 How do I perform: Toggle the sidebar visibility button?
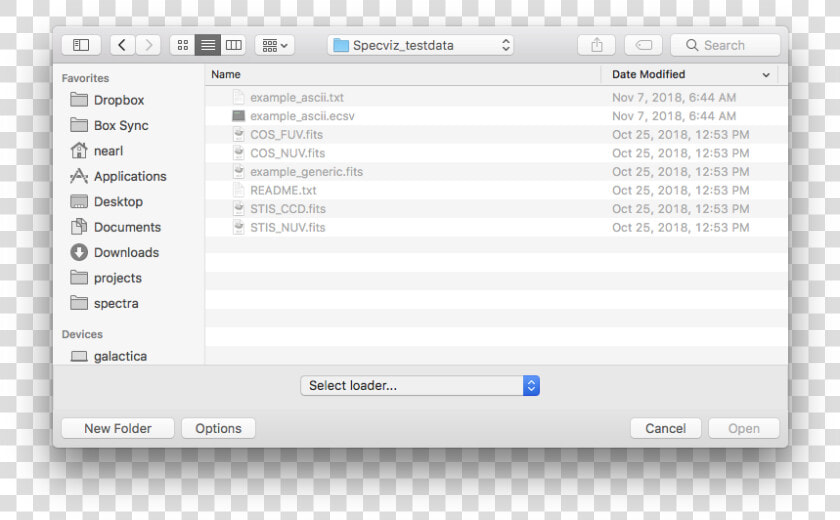81,45
